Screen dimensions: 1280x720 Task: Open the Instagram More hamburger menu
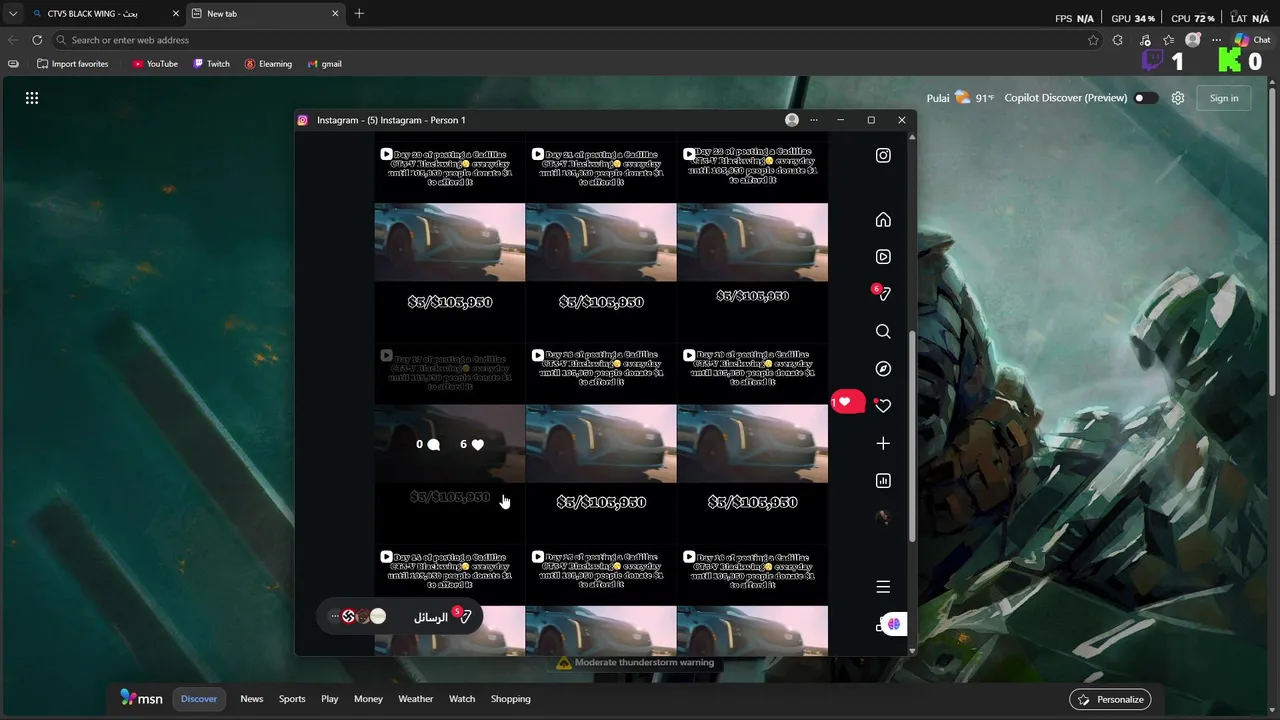point(883,587)
